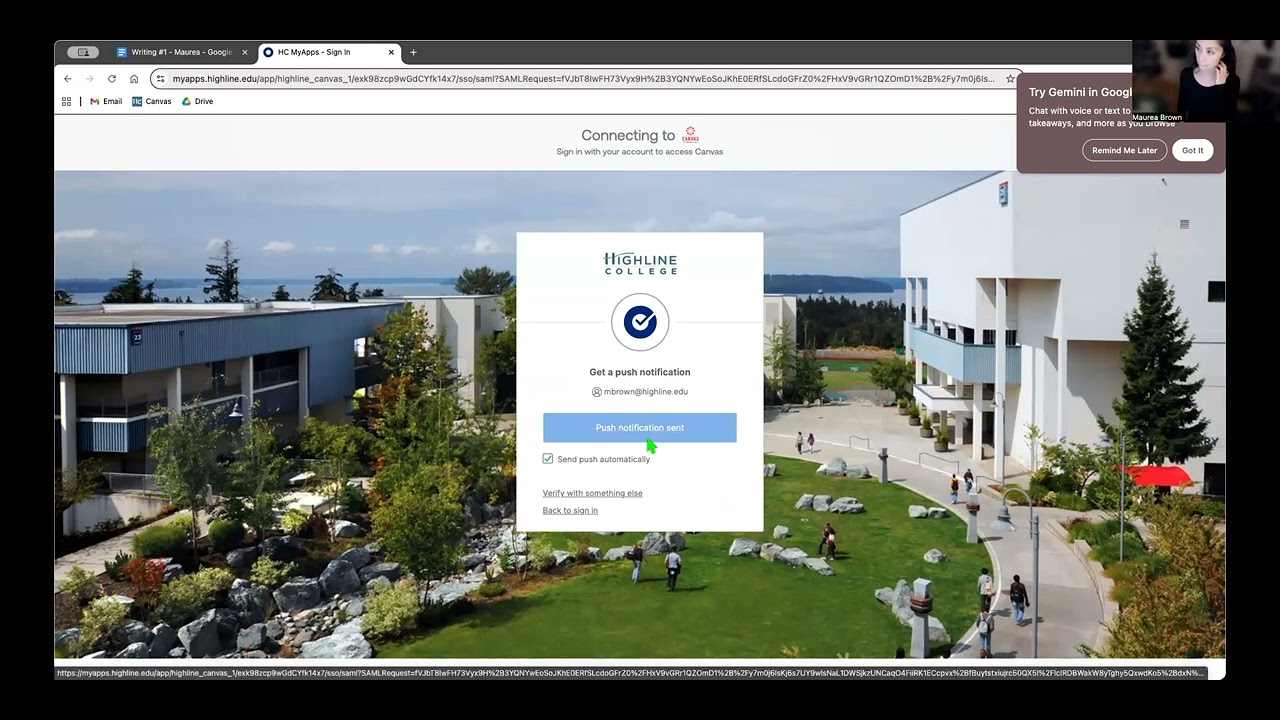Open the Drive bookmark
This screenshot has width=1280, height=720.
[x=197, y=101]
